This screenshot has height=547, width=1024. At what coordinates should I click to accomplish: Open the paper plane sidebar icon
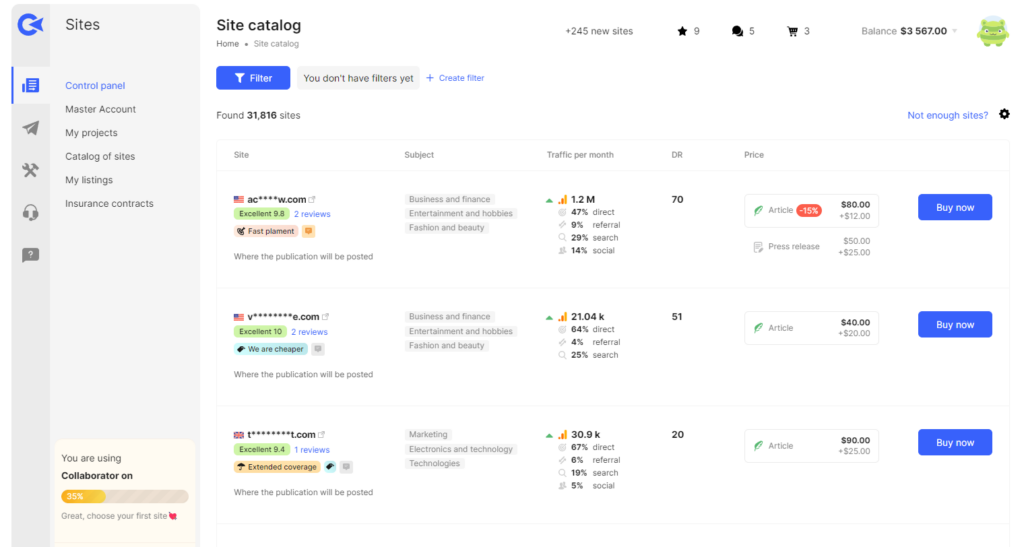coord(30,128)
